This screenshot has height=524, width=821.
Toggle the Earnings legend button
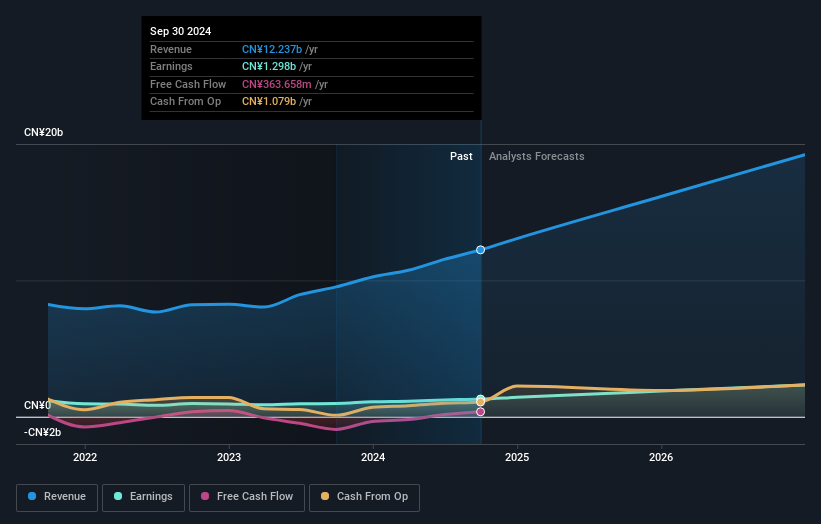pyautogui.click(x=143, y=497)
